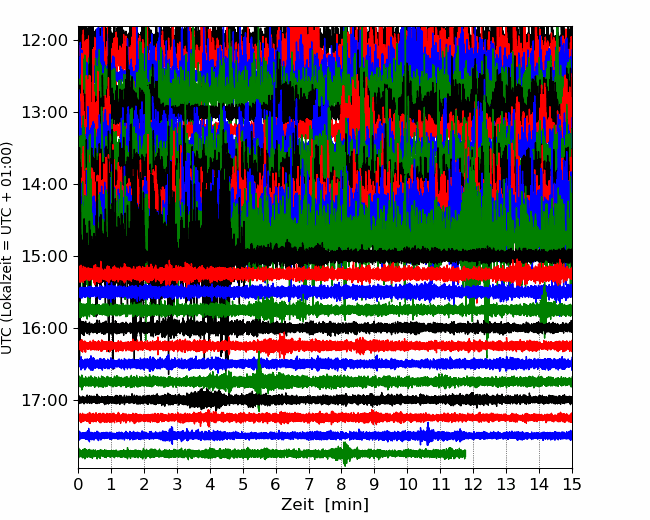Click the vertical UTC Lokalzeit y-axis title
Image resolution: width=650 pixels, height=520 pixels.
8,248
